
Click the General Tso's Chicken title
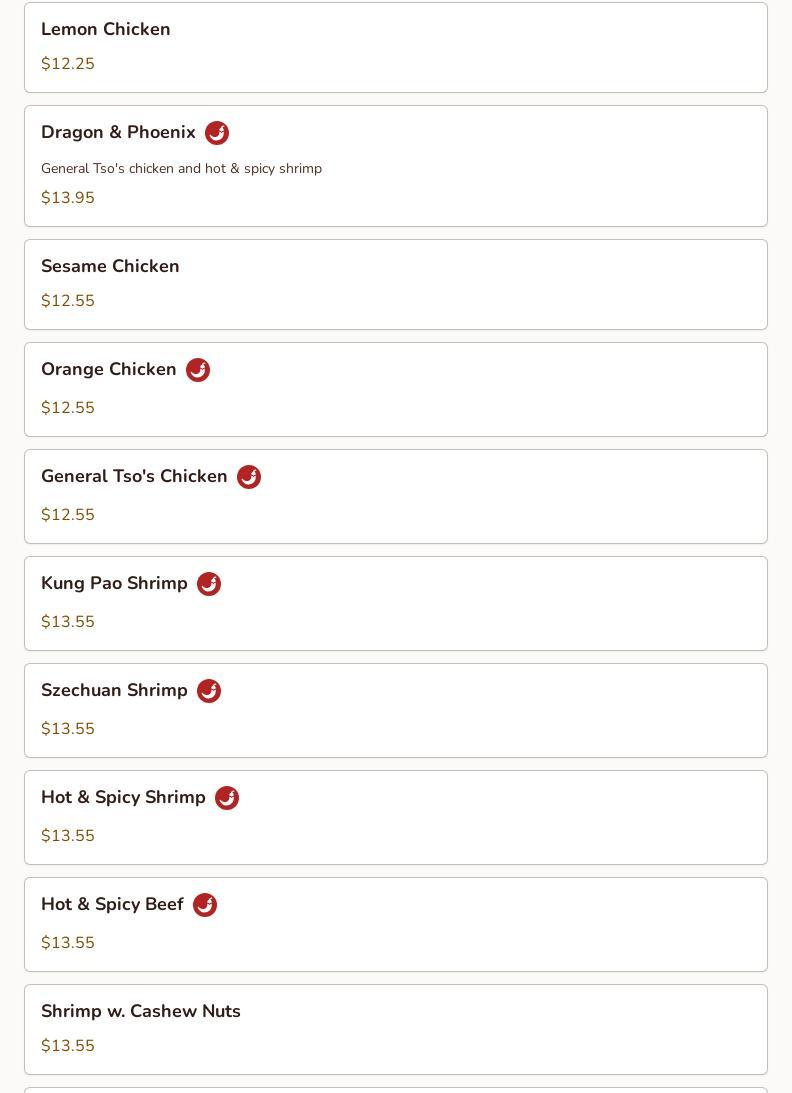135,476
